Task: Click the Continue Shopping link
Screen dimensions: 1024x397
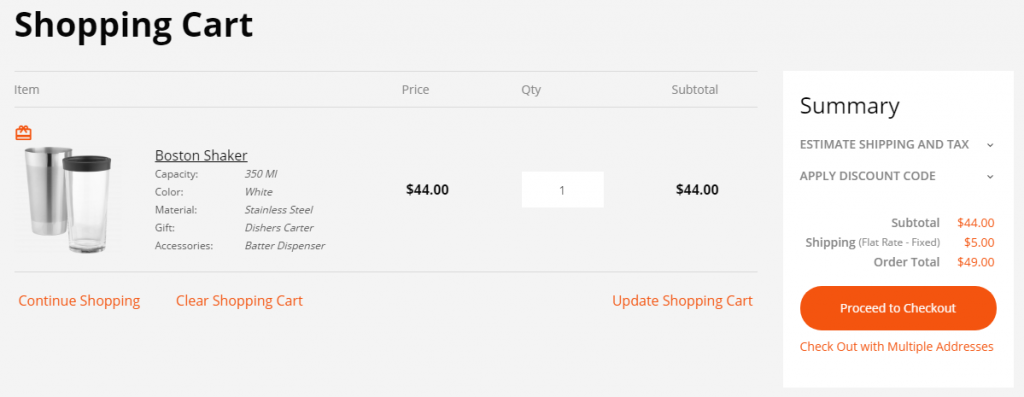Action: pyautogui.click(x=79, y=301)
